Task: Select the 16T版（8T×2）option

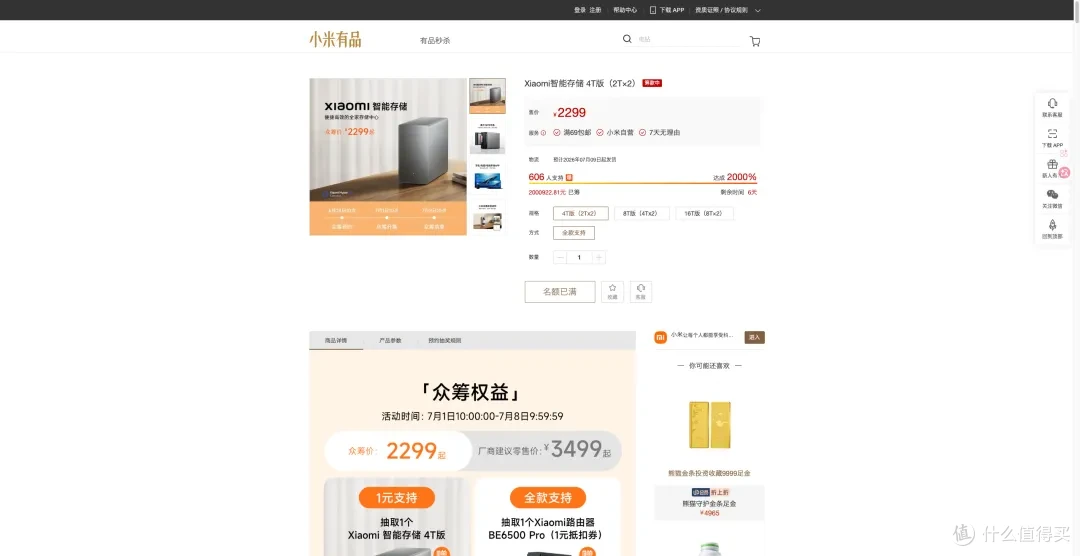Action: point(704,214)
